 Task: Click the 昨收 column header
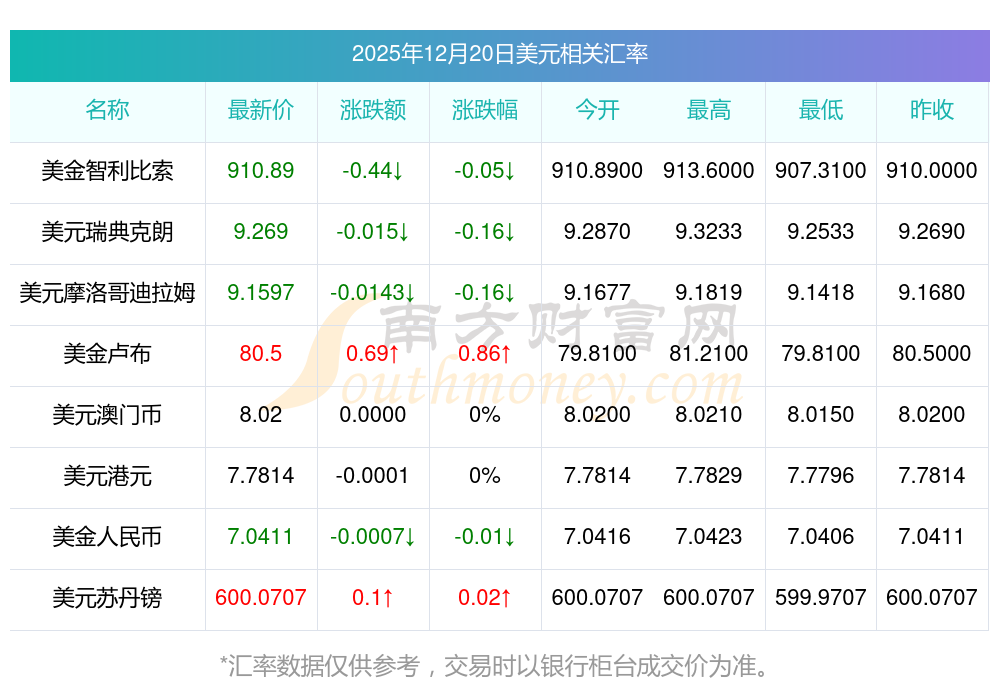pos(932,110)
